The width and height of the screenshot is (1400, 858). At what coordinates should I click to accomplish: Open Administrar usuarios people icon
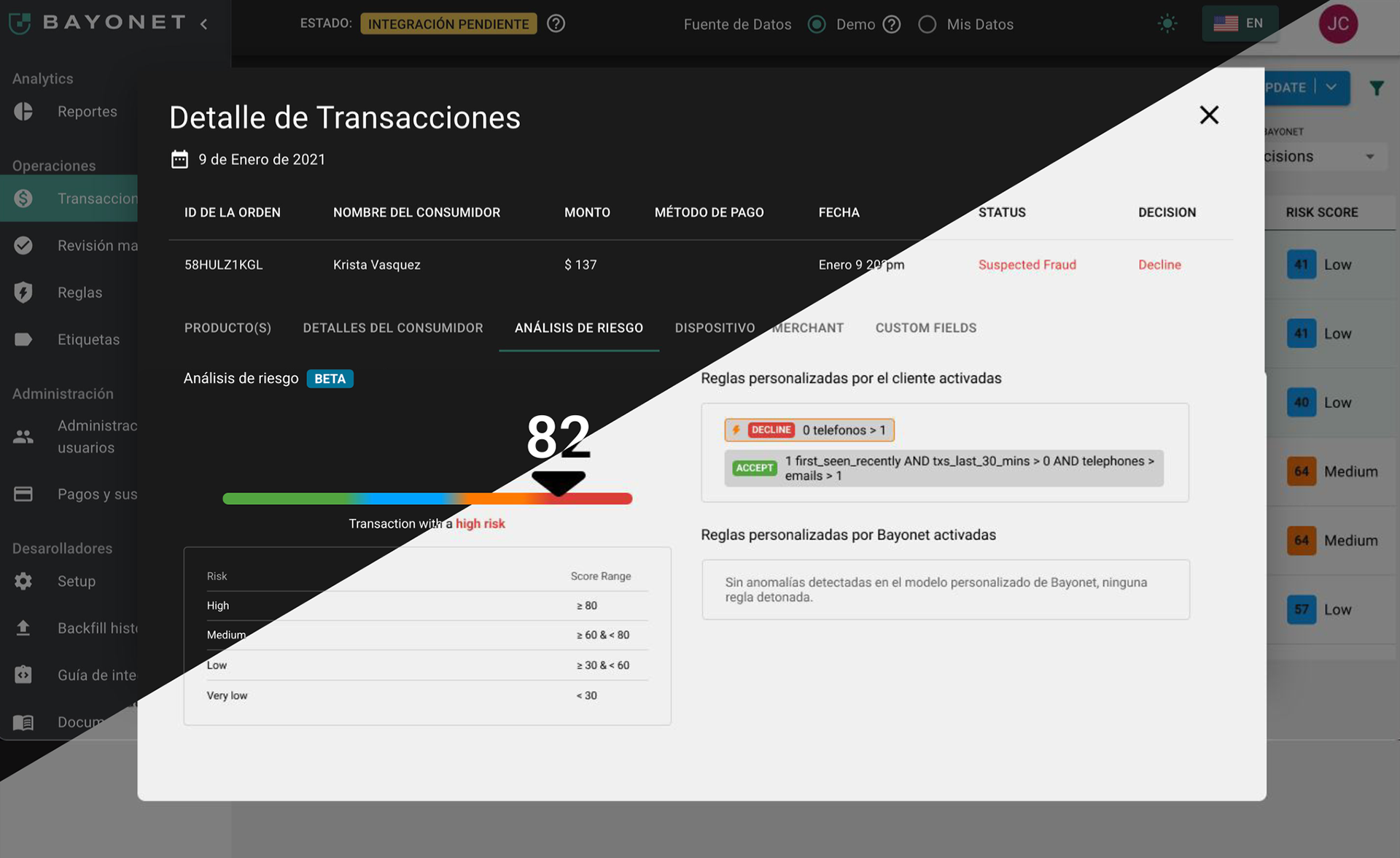[23, 436]
